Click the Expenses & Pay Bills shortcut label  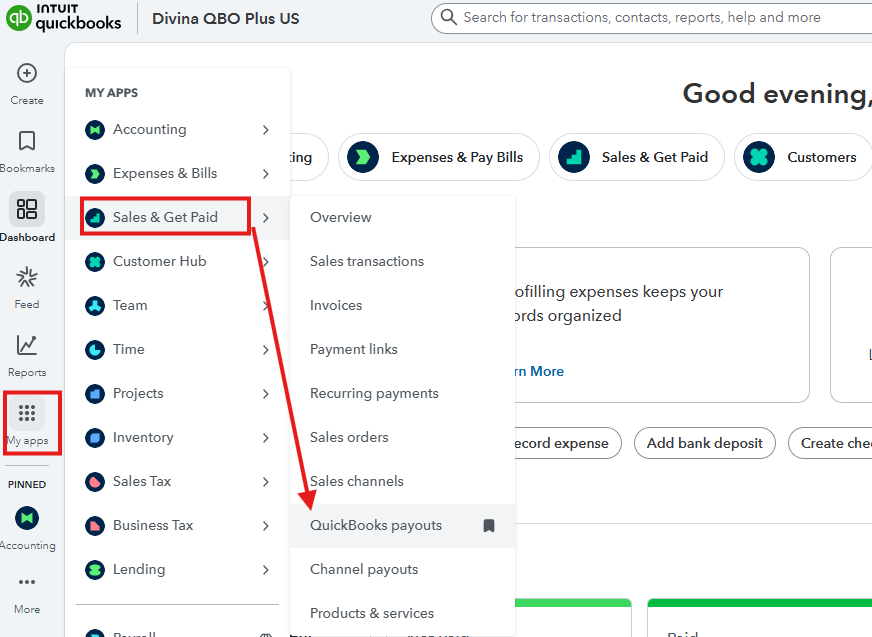coord(457,157)
